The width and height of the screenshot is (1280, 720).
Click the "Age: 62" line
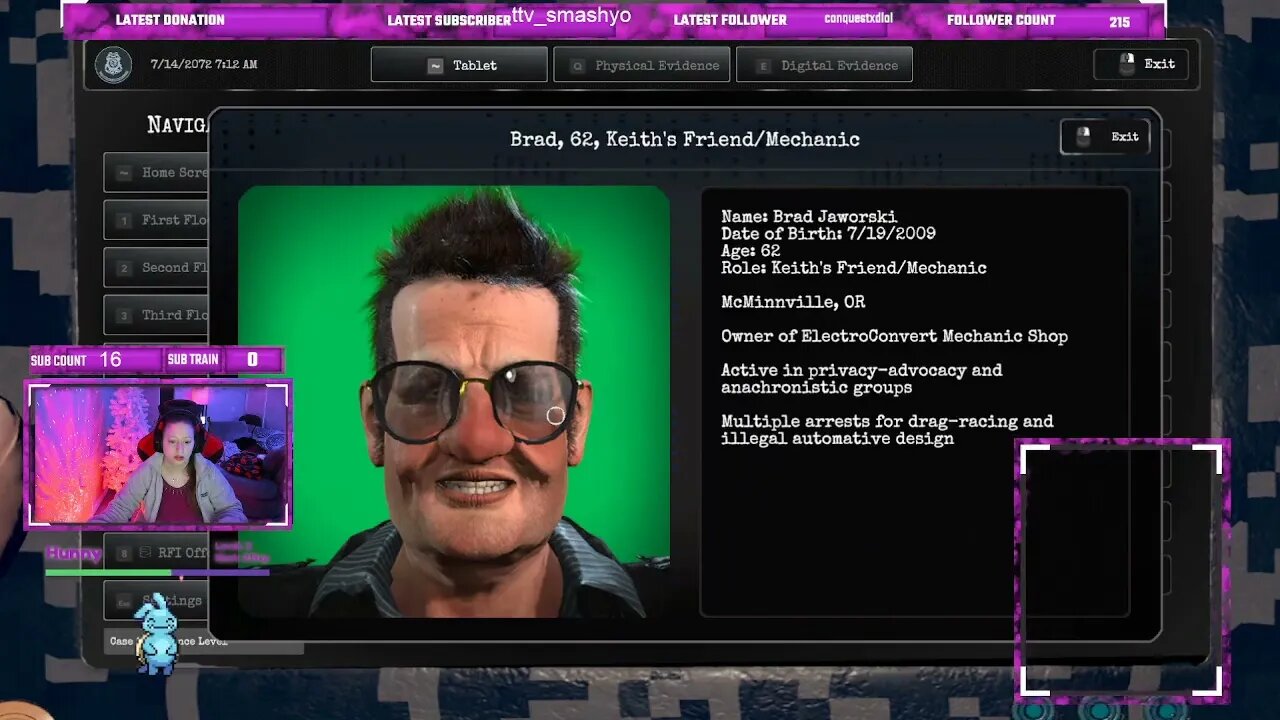pyautogui.click(x=750, y=251)
